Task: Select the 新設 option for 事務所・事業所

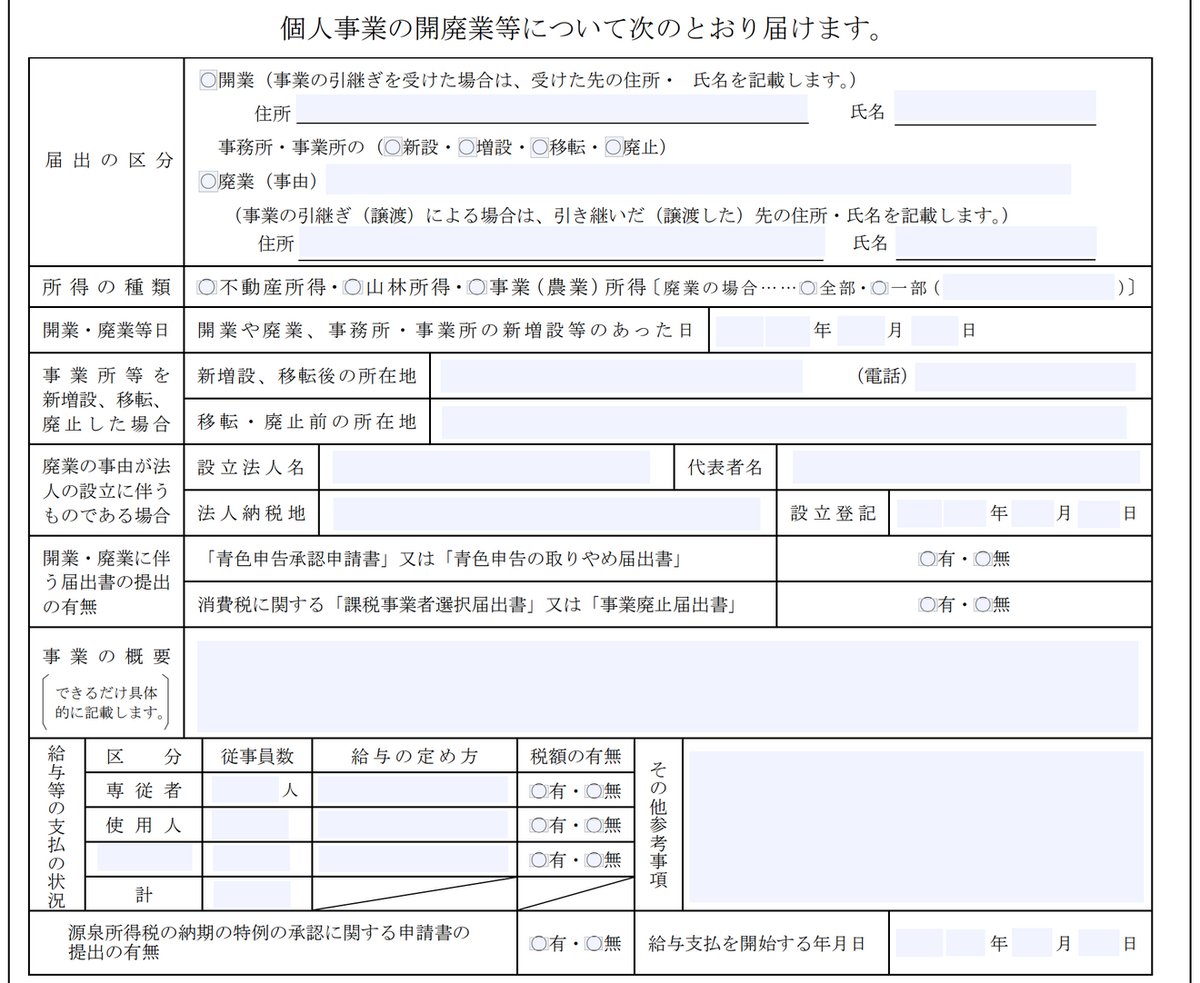Action: tap(392, 147)
